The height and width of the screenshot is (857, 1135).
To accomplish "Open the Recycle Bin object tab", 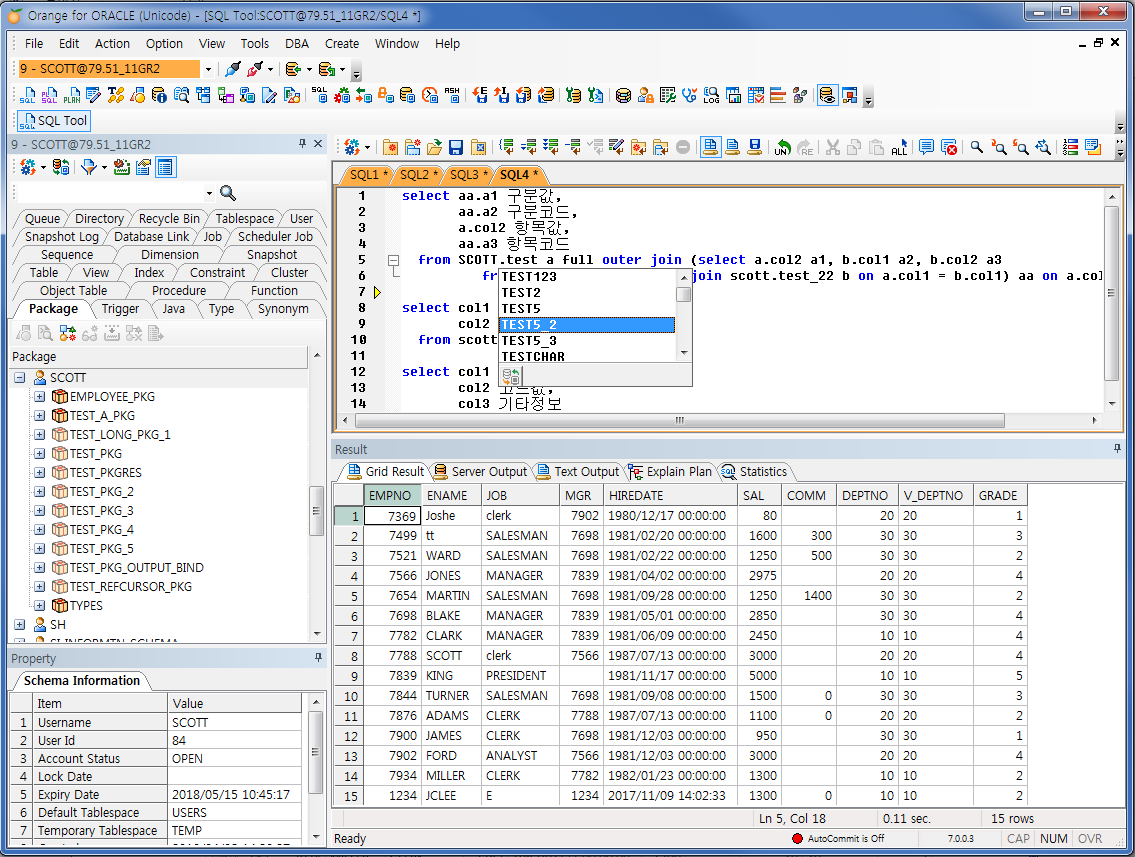I will (x=169, y=218).
